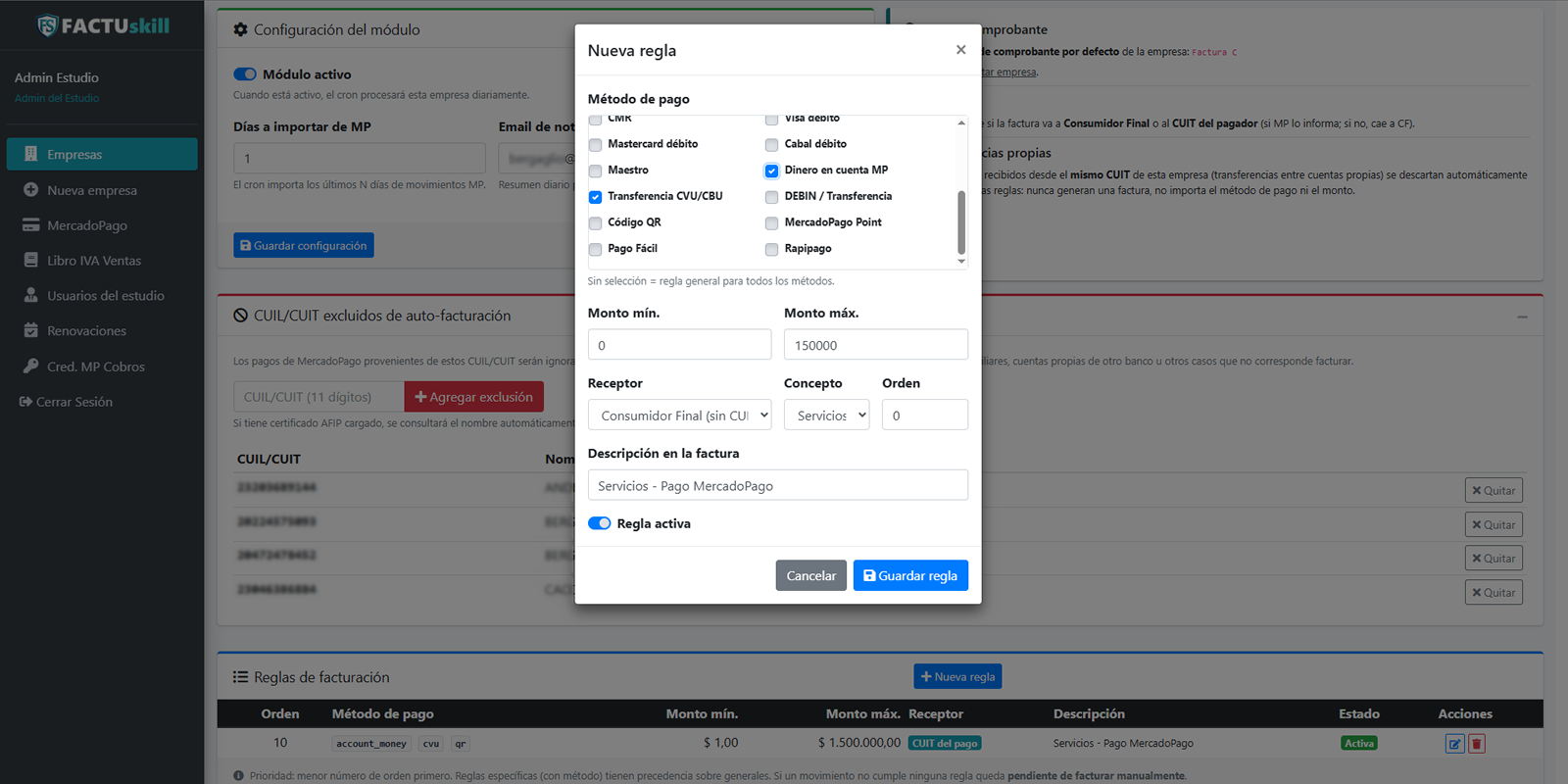Click the Monto mín. field
1568x784 pixels.
pos(679,345)
